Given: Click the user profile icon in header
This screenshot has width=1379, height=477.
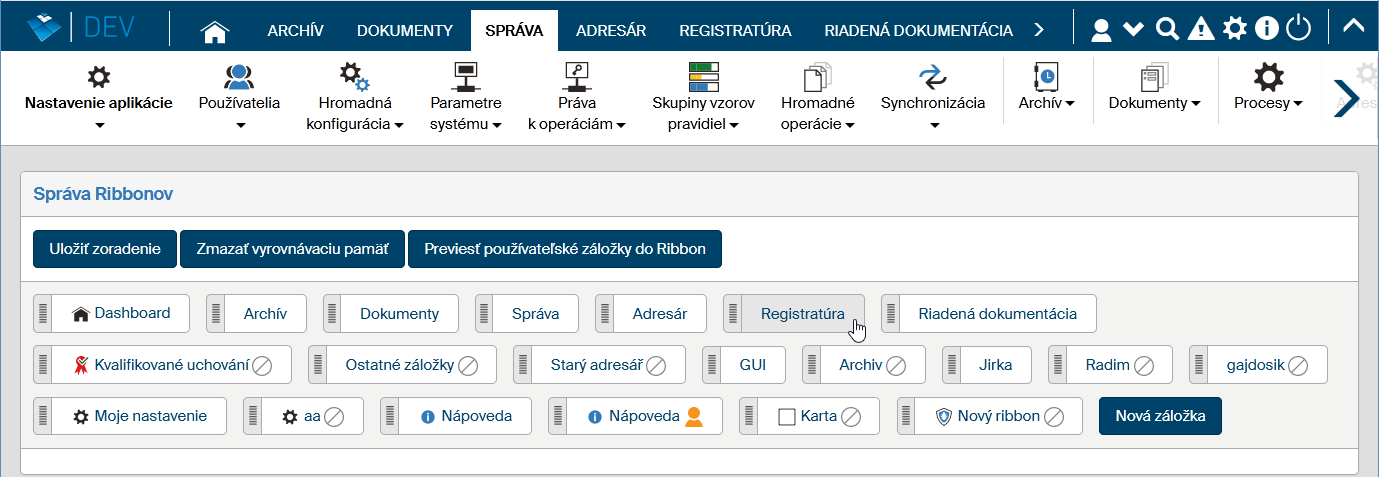Looking at the screenshot, I should pyautogui.click(x=1101, y=30).
